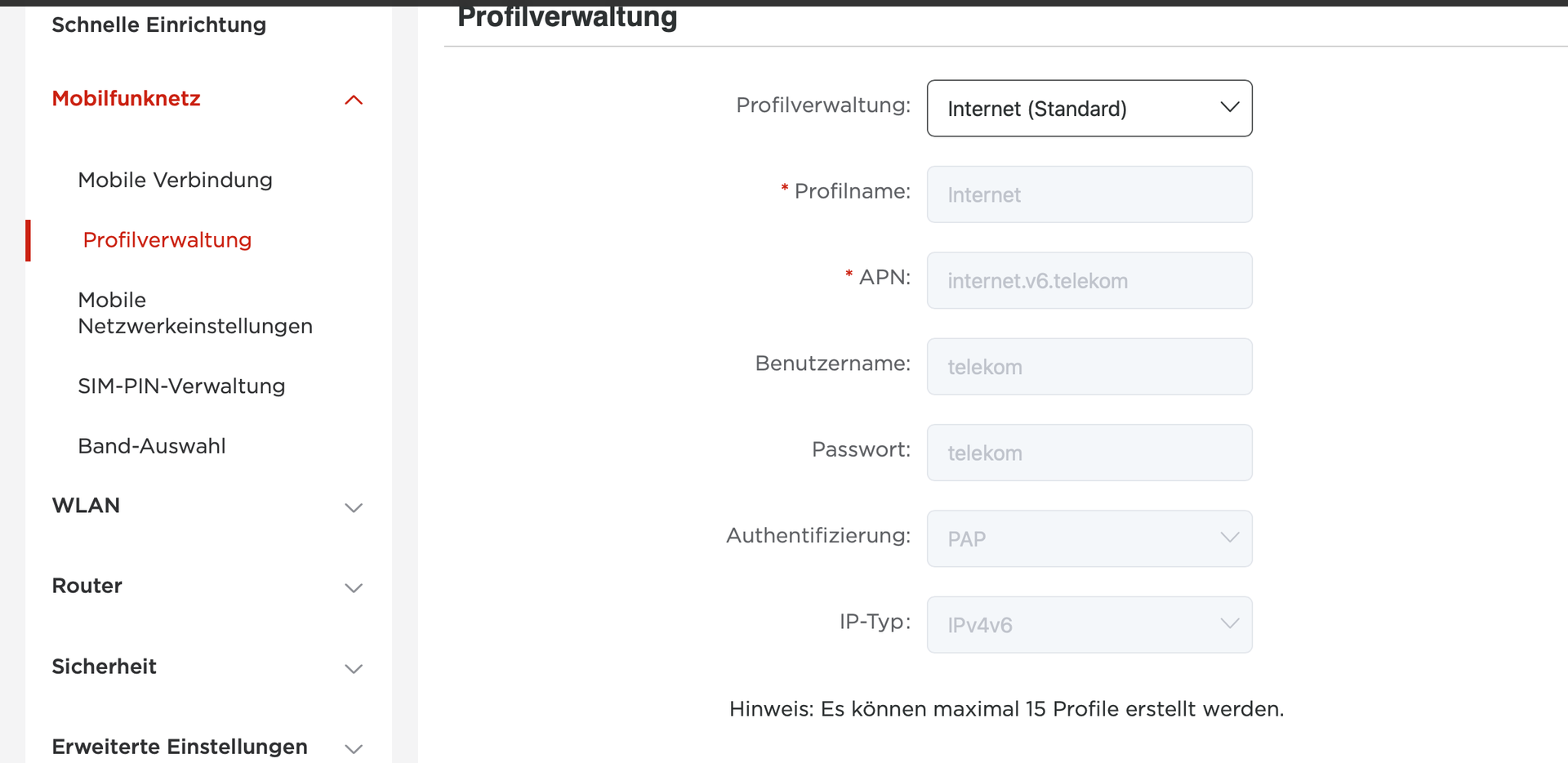Image resolution: width=1568 pixels, height=763 pixels.
Task: Open Band-Auswahl settings
Action: tap(152, 446)
